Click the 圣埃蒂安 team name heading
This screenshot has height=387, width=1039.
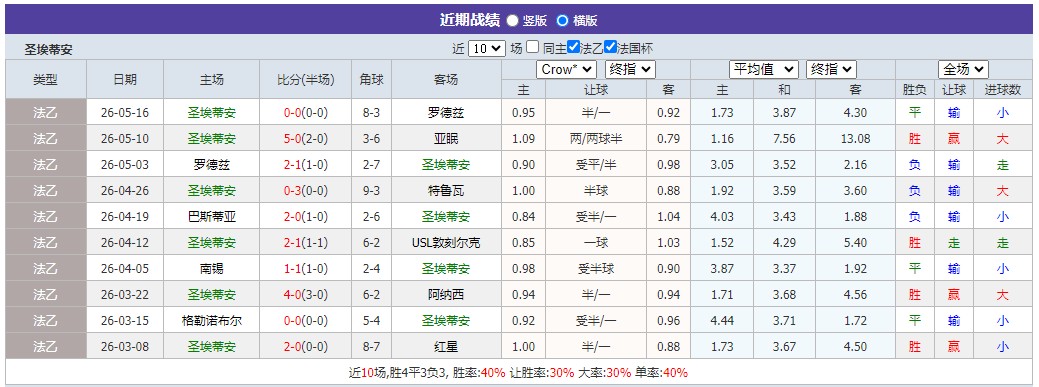[48, 49]
